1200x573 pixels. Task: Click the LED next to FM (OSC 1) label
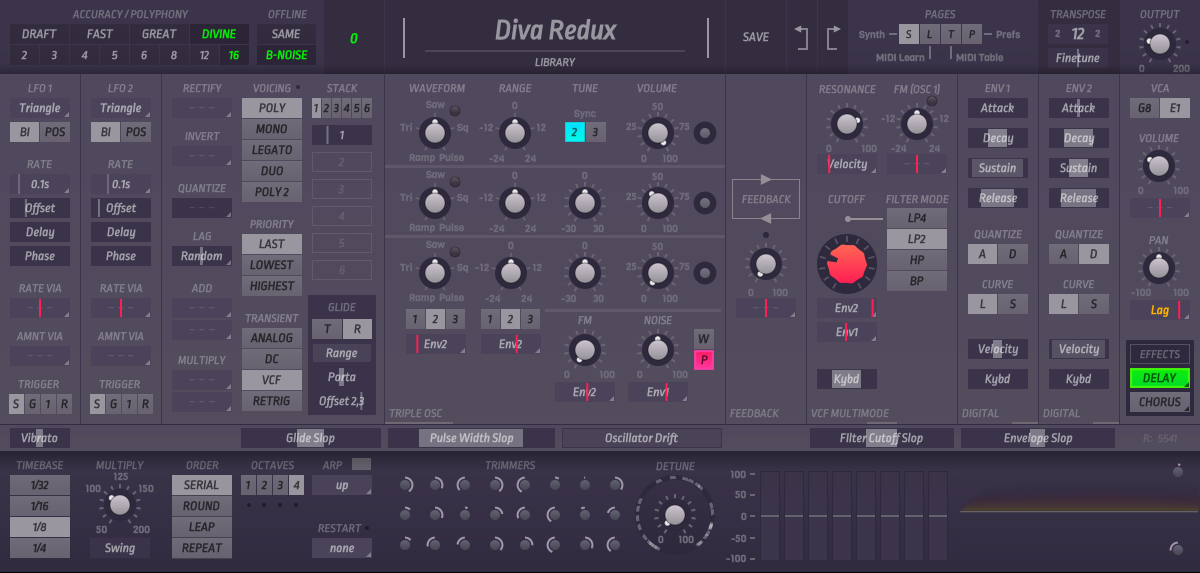(x=933, y=101)
